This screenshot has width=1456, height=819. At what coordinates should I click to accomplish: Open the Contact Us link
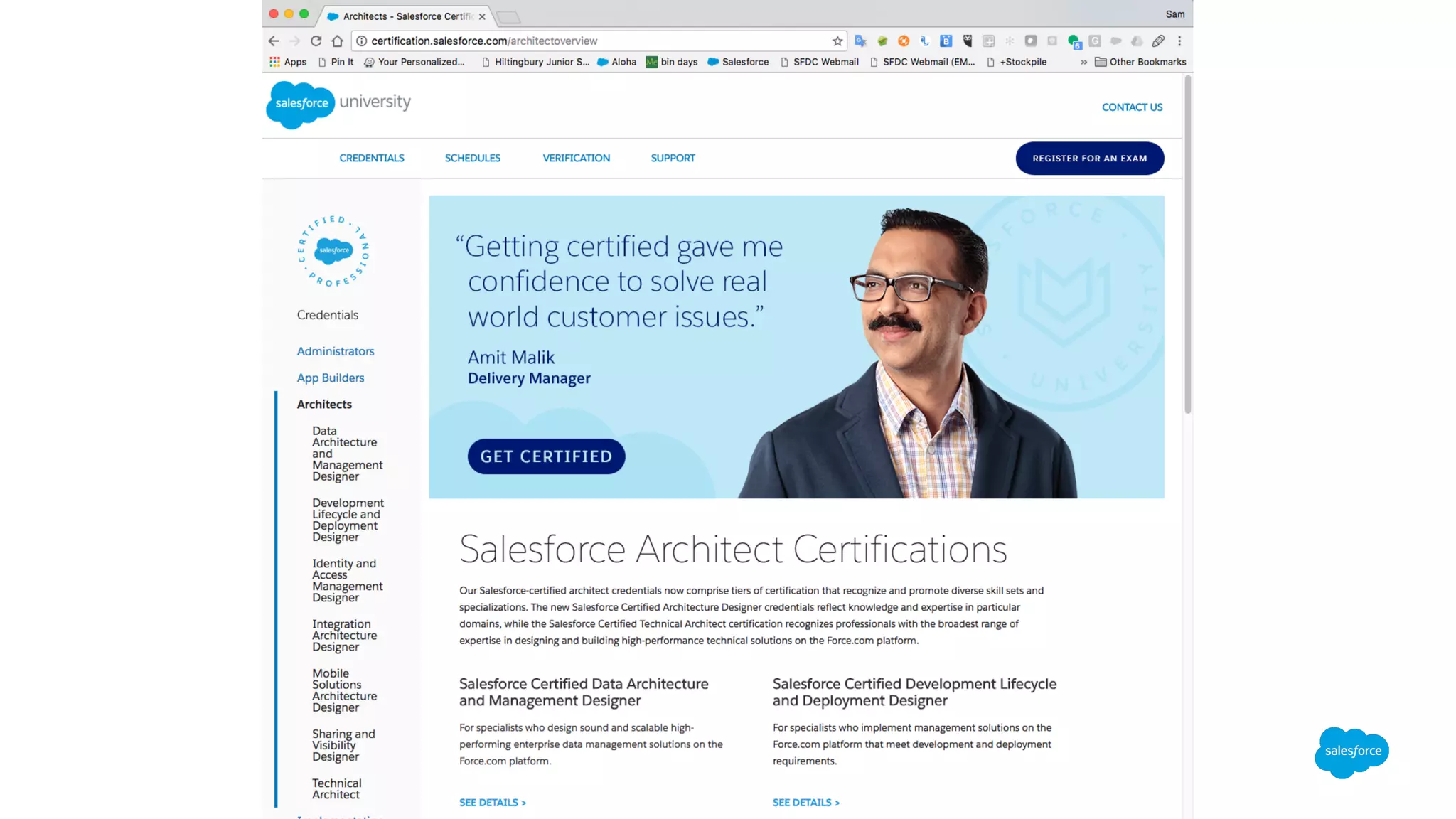coord(1132,107)
